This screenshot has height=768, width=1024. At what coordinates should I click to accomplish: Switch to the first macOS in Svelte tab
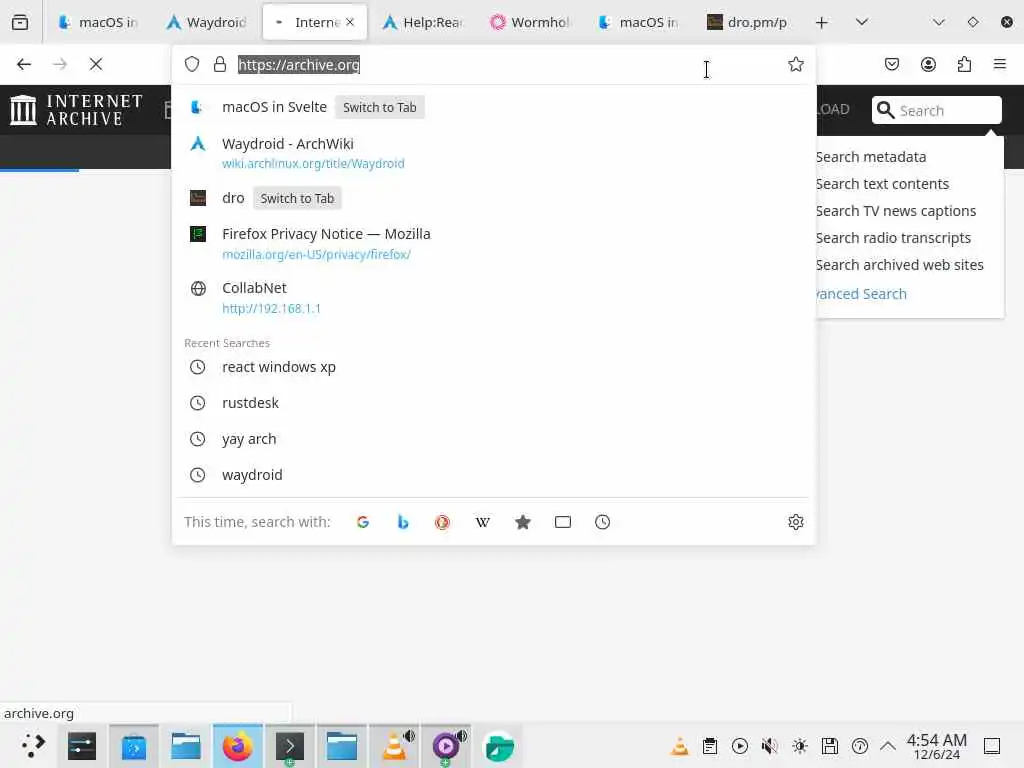98,22
